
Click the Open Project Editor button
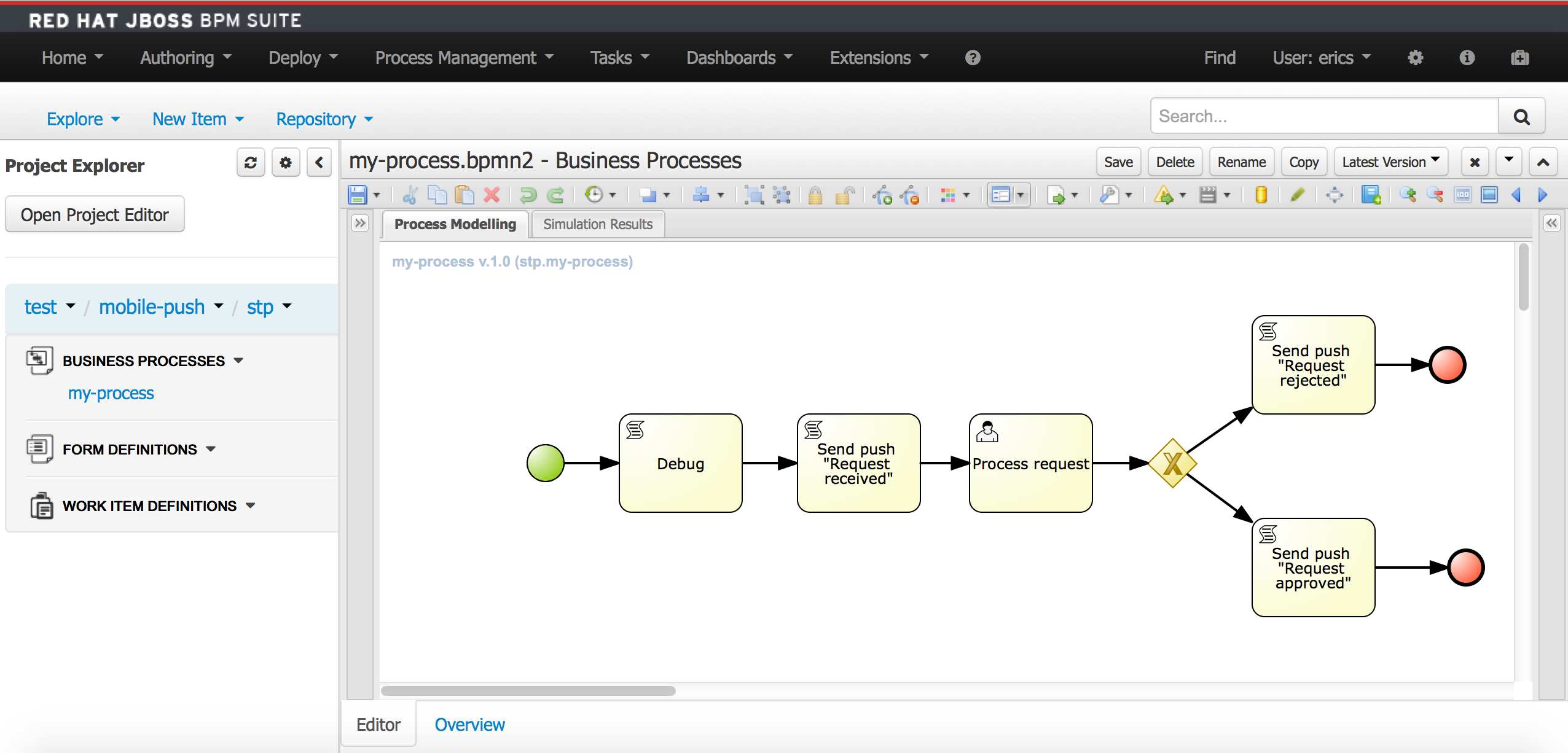point(95,214)
